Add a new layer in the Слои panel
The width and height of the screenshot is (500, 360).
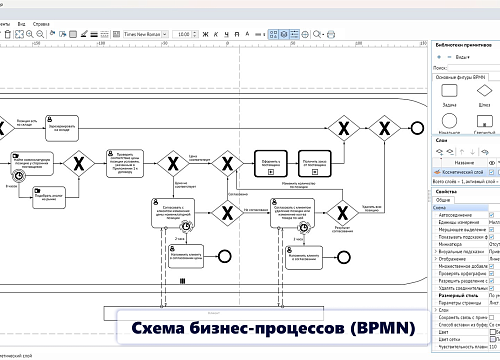(439, 152)
